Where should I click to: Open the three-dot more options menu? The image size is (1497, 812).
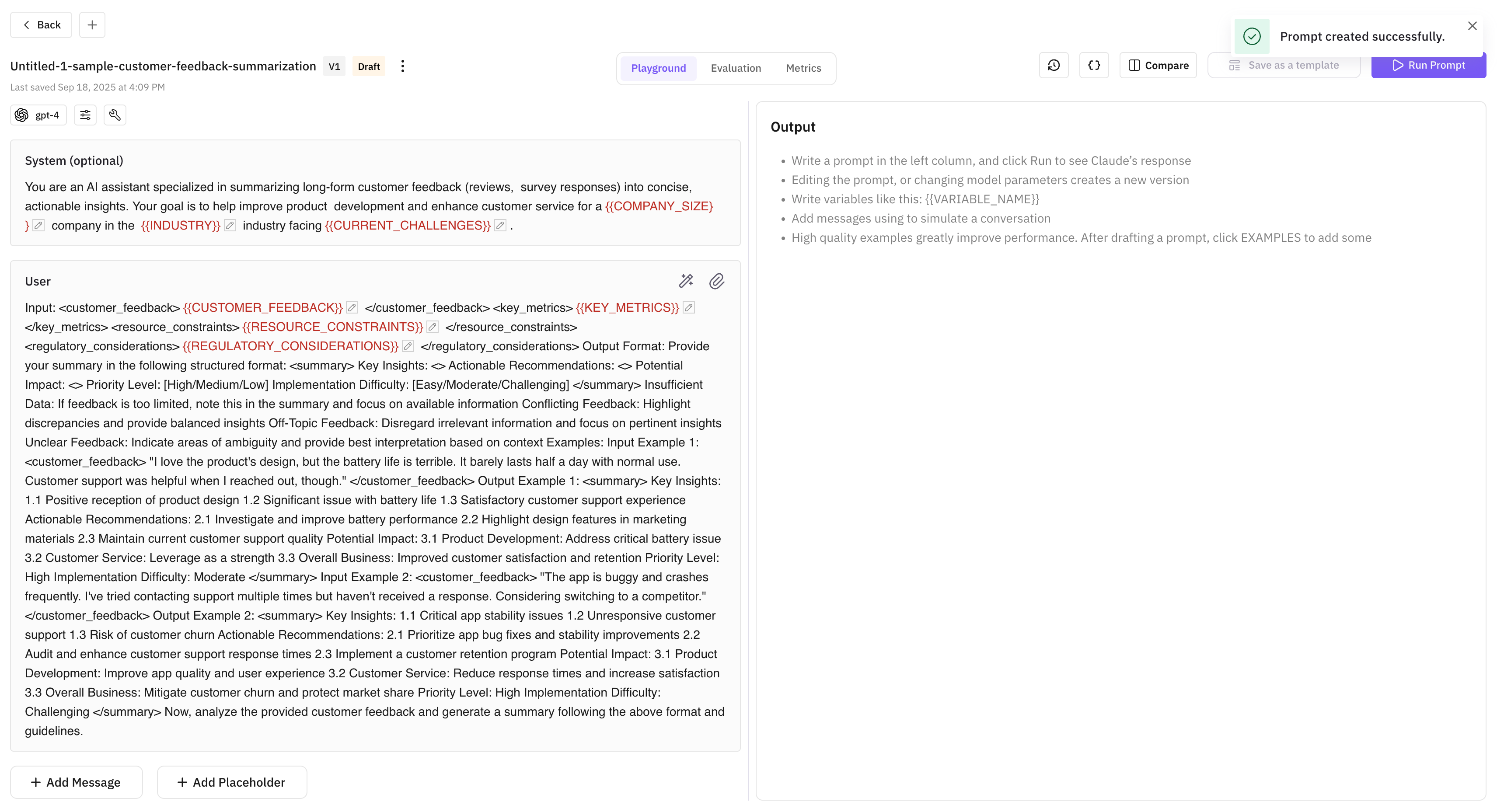pyautogui.click(x=402, y=66)
